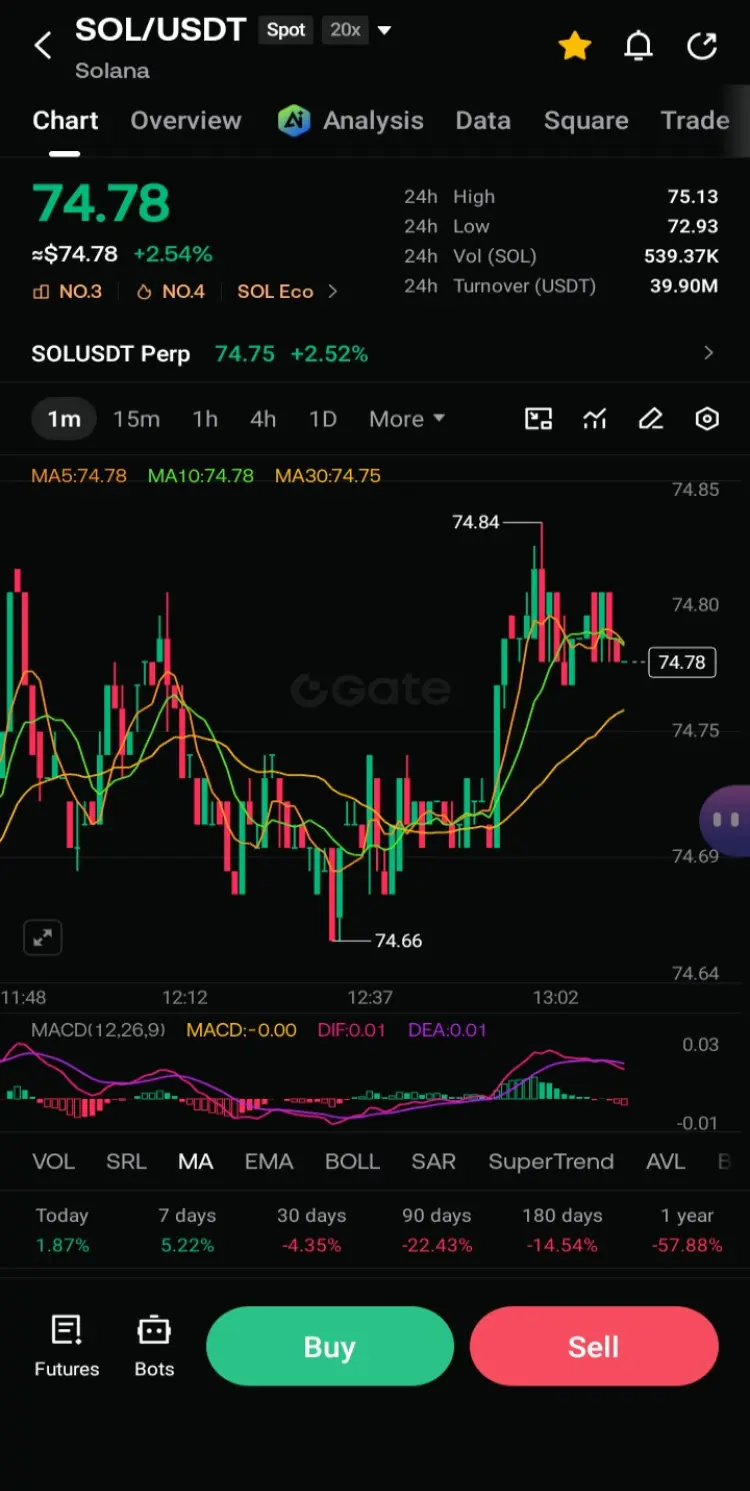Tap the NO.4 hot ranking tag
The width and height of the screenshot is (750, 1491).
coord(171,292)
